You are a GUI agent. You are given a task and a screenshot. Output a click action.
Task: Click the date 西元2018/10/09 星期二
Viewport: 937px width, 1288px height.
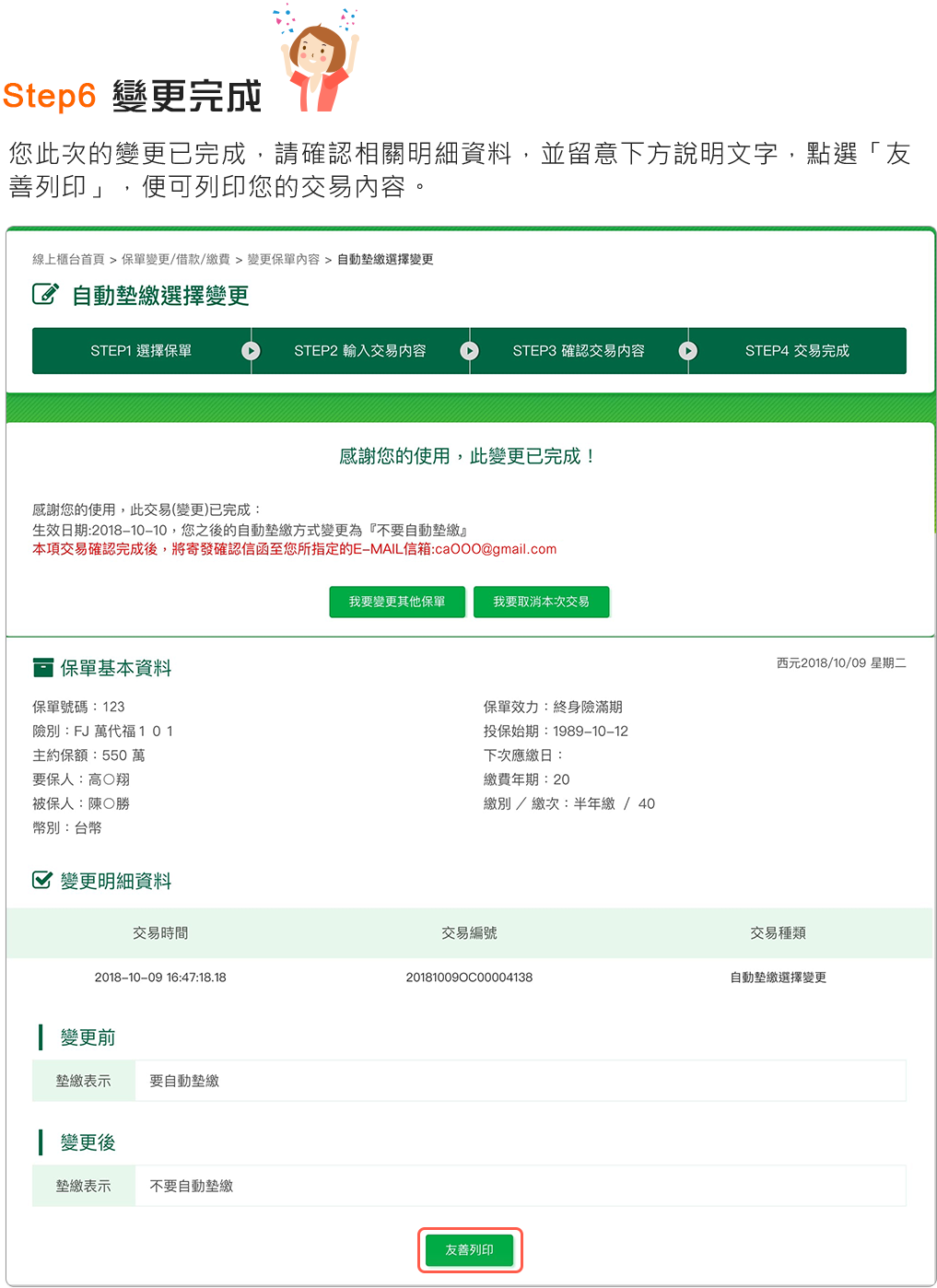point(841,662)
